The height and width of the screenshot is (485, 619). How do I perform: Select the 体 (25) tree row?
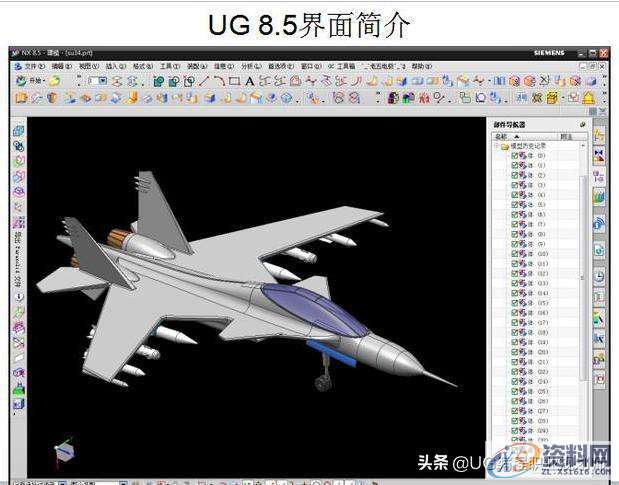click(x=537, y=391)
